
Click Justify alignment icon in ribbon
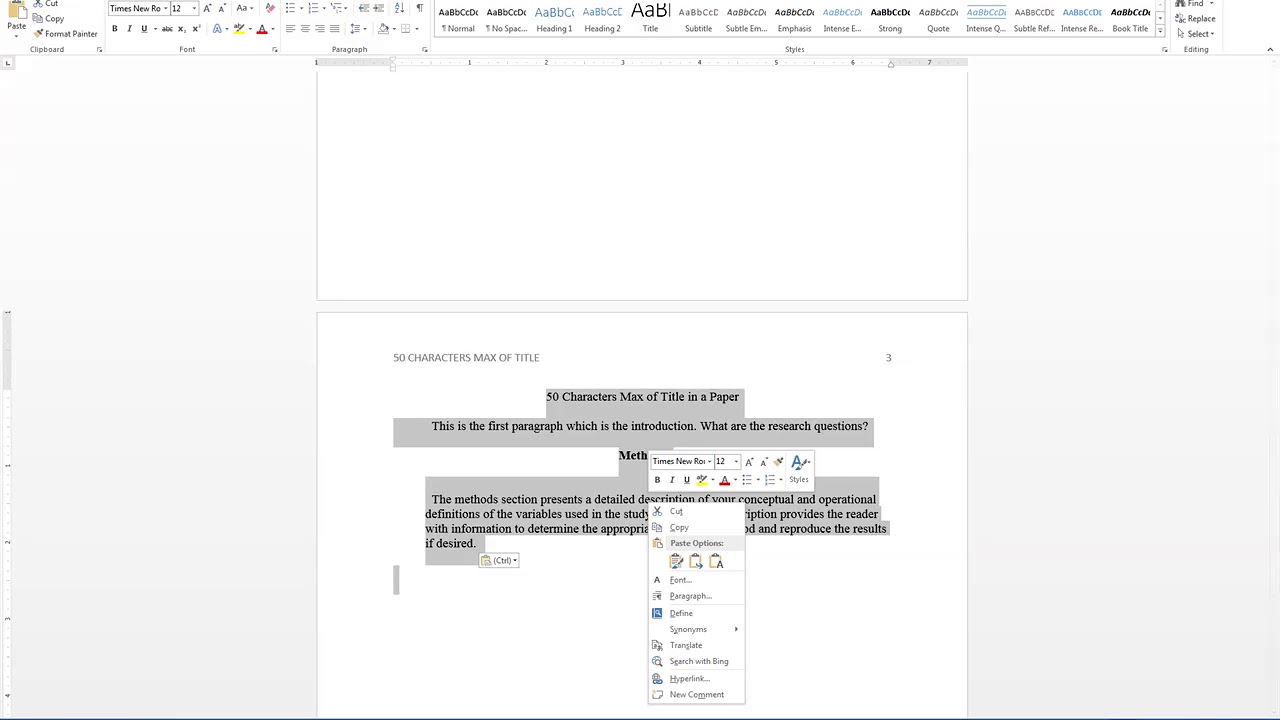pos(334,29)
